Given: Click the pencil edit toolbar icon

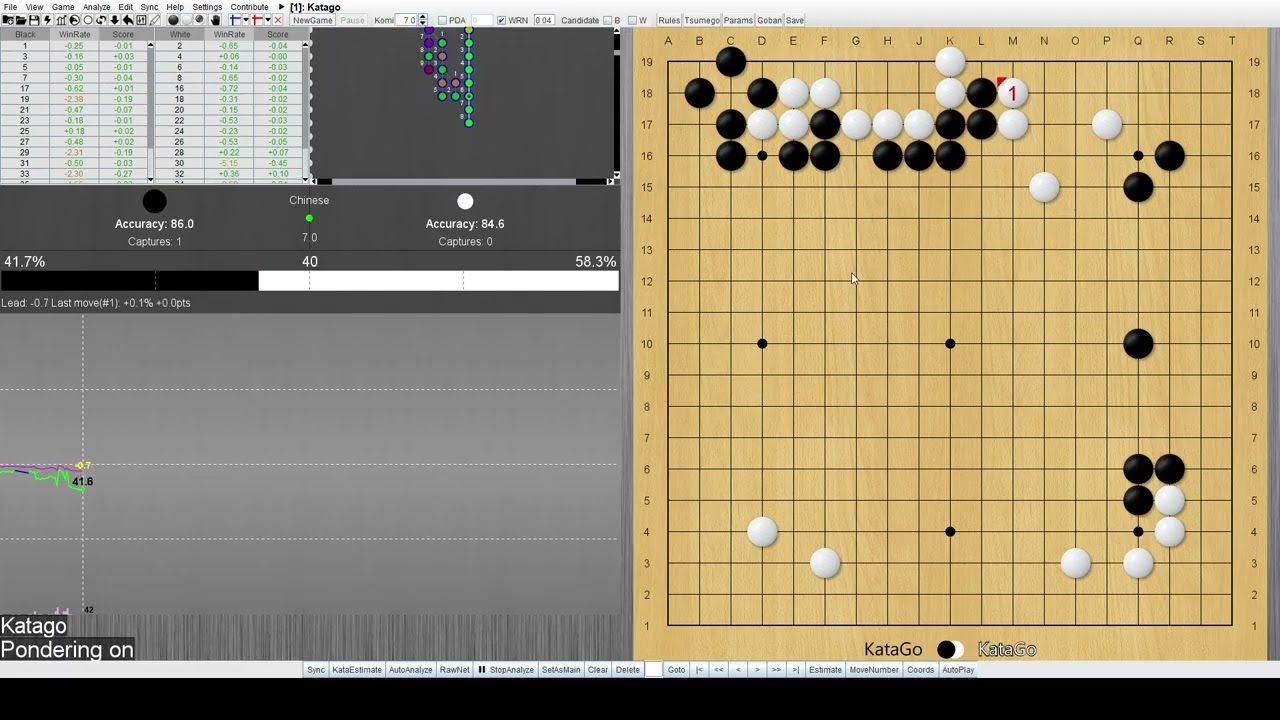Looking at the screenshot, I should [155, 20].
